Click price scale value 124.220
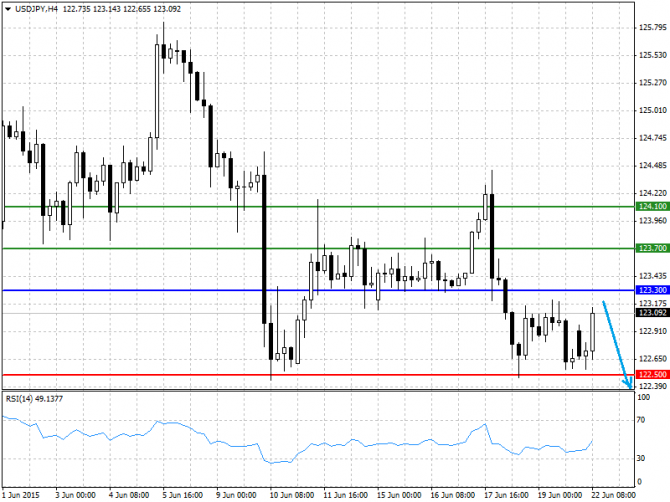Viewport: 670px width, 502px height. coord(652,193)
